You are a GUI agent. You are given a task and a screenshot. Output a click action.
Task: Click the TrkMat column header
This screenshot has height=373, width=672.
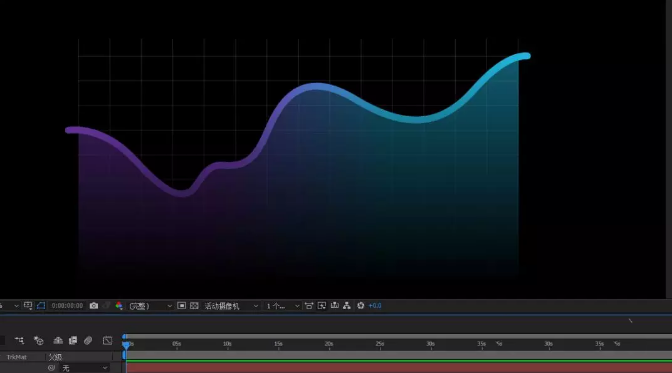(x=17, y=357)
